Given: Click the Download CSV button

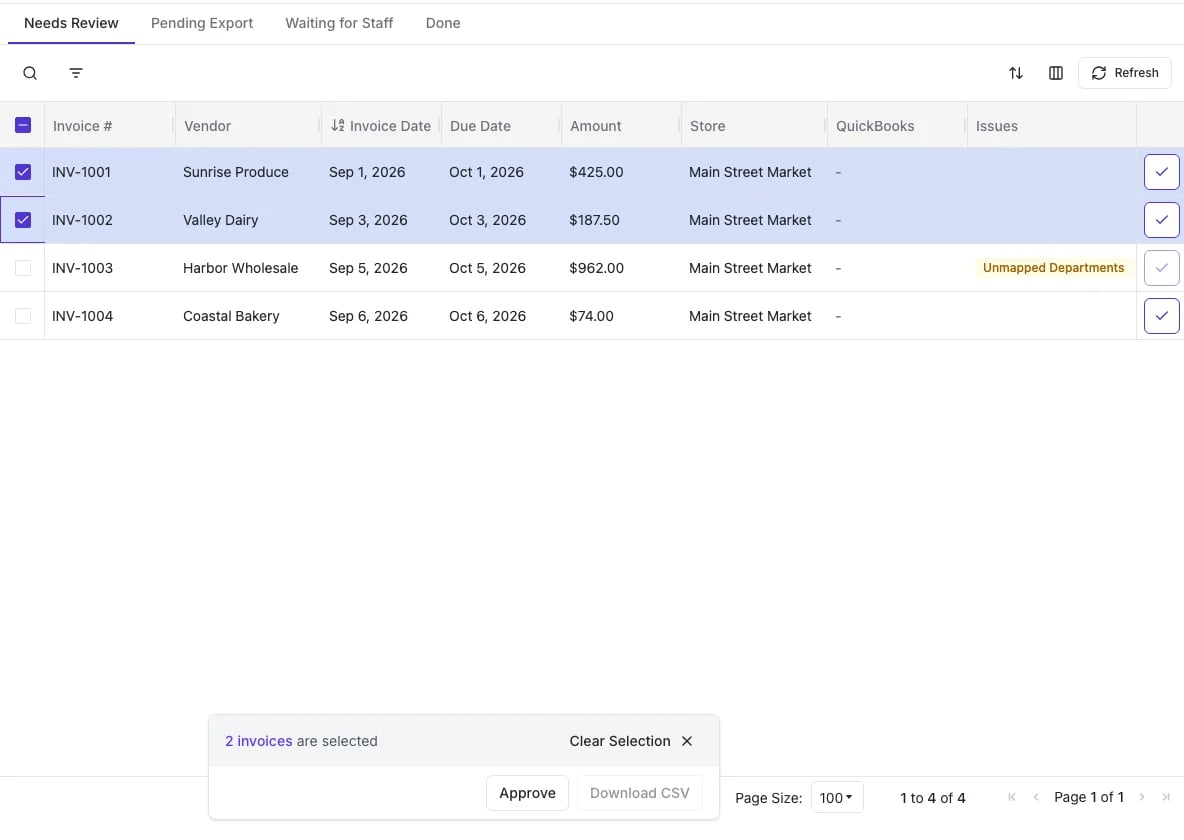Looking at the screenshot, I should pyautogui.click(x=640, y=793).
